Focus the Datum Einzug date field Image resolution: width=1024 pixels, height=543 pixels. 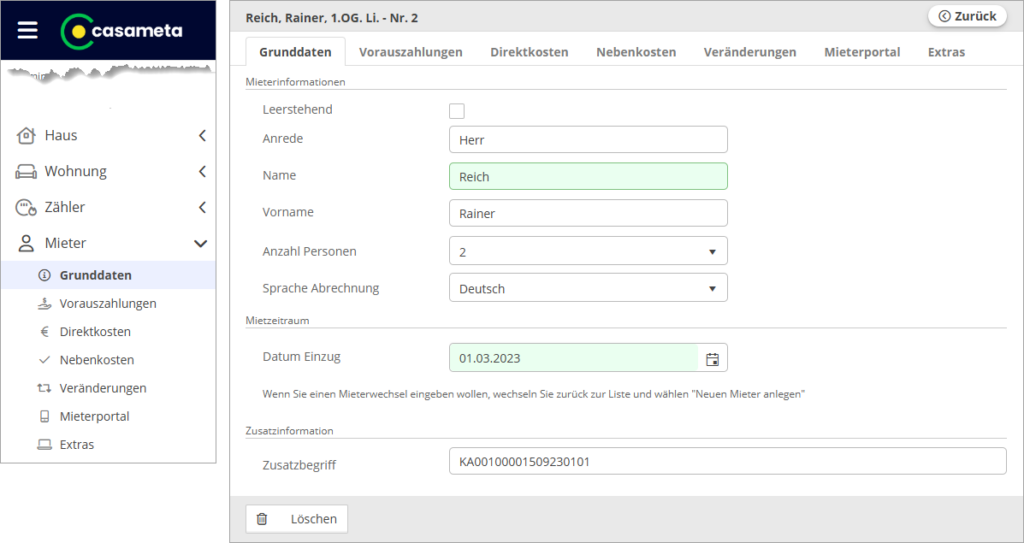pos(574,358)
